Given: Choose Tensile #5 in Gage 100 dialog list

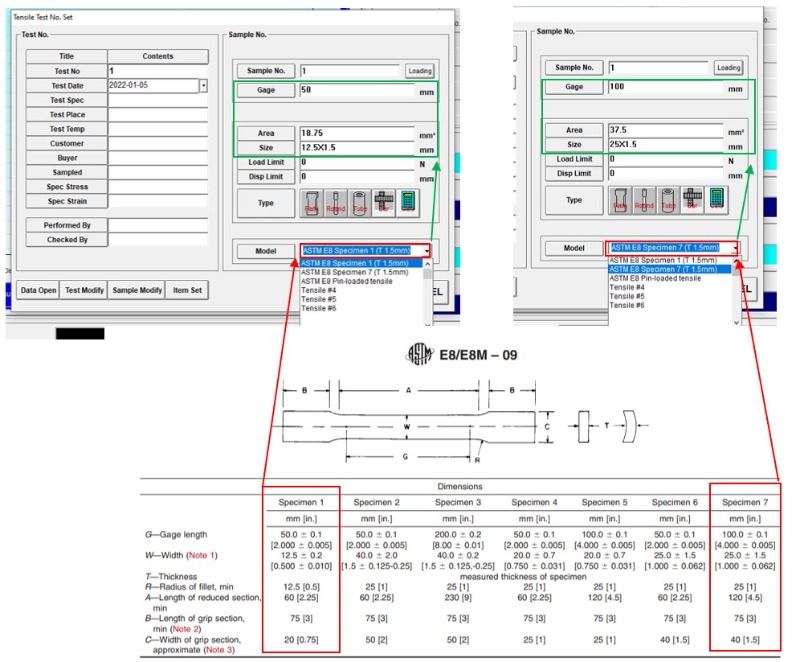Looking at the screenshot, I should (x=627, y=296).
